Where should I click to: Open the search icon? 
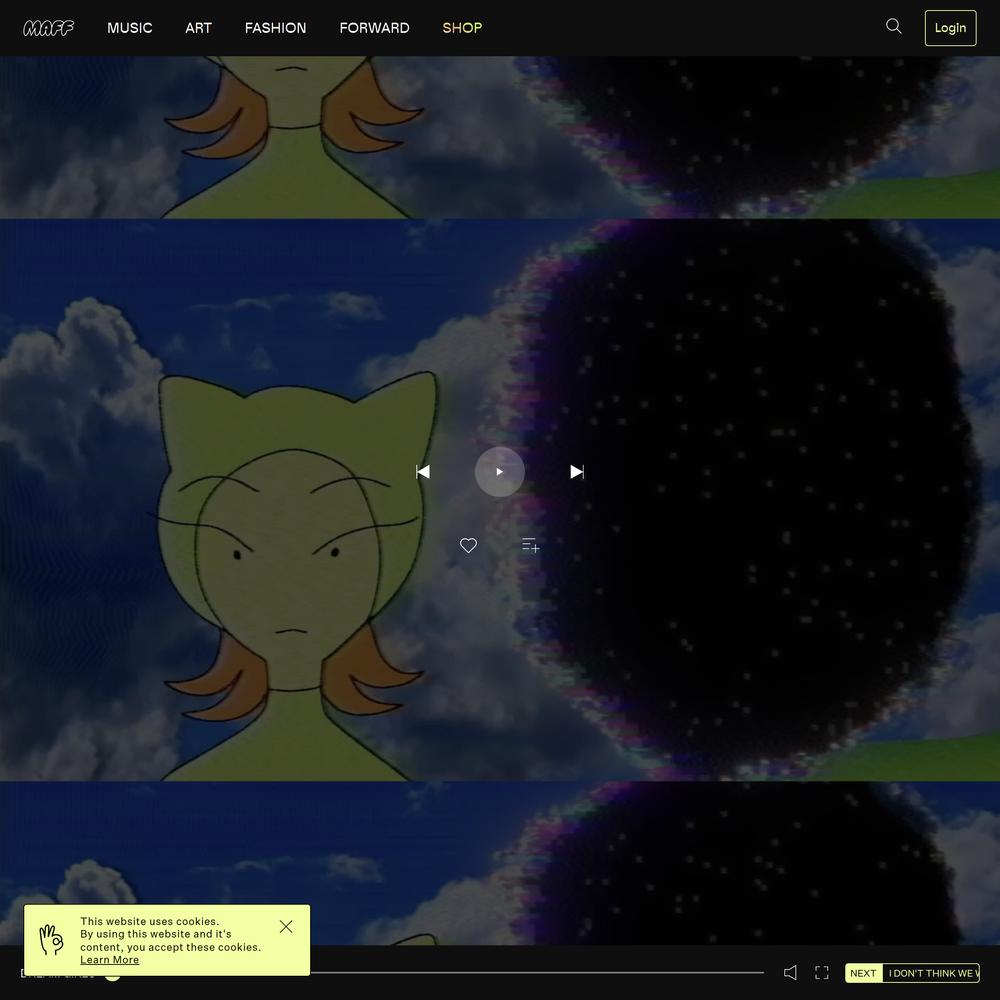[x=893, y=26]
